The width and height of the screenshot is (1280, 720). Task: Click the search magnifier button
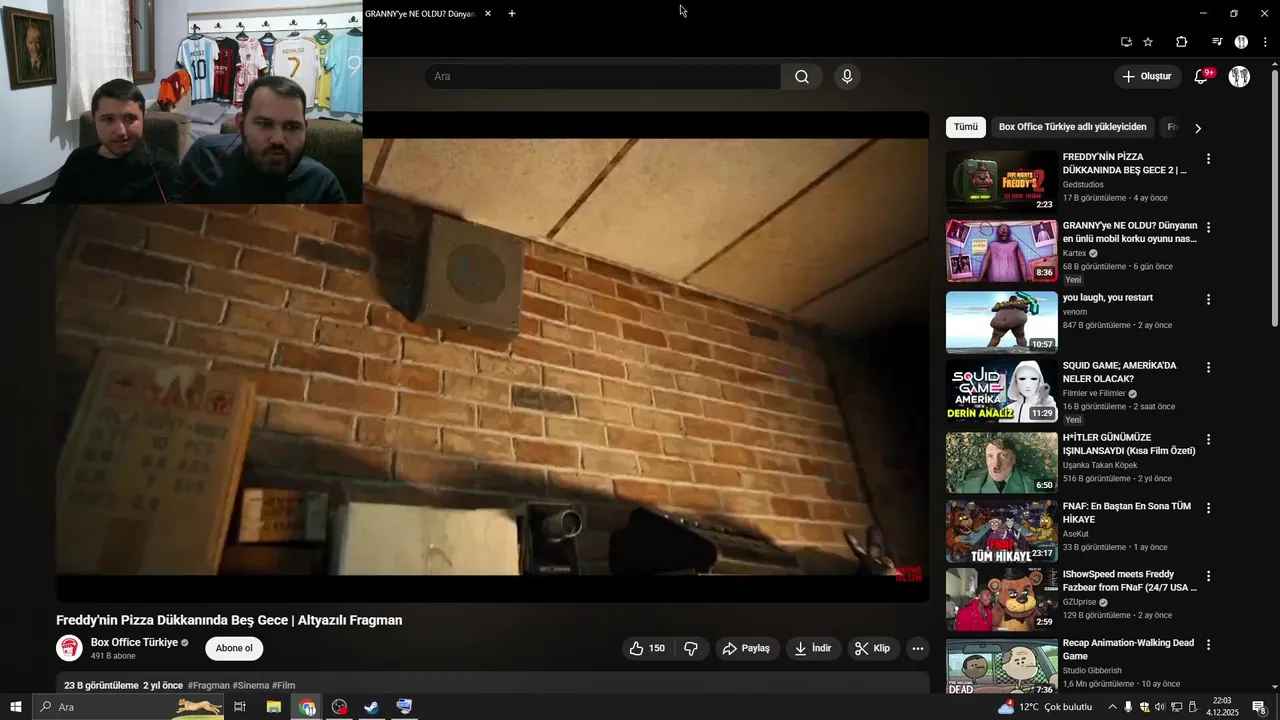tap(802, 77)
